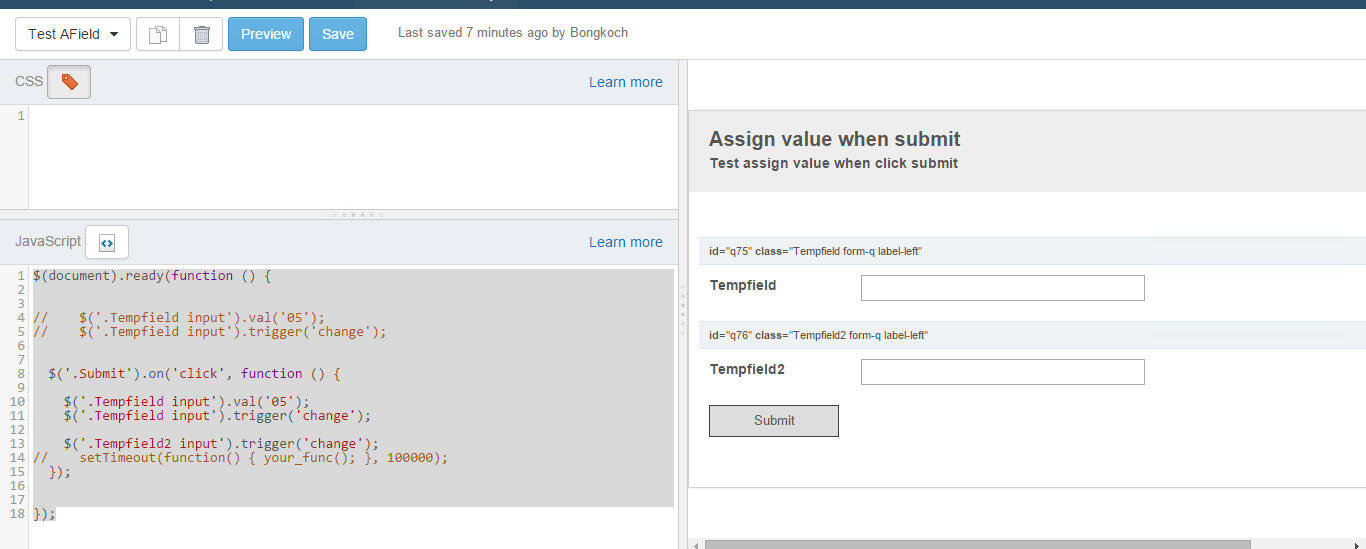
Task: Click the q75 Tempfield id header bar
Action: [1032, 251]
